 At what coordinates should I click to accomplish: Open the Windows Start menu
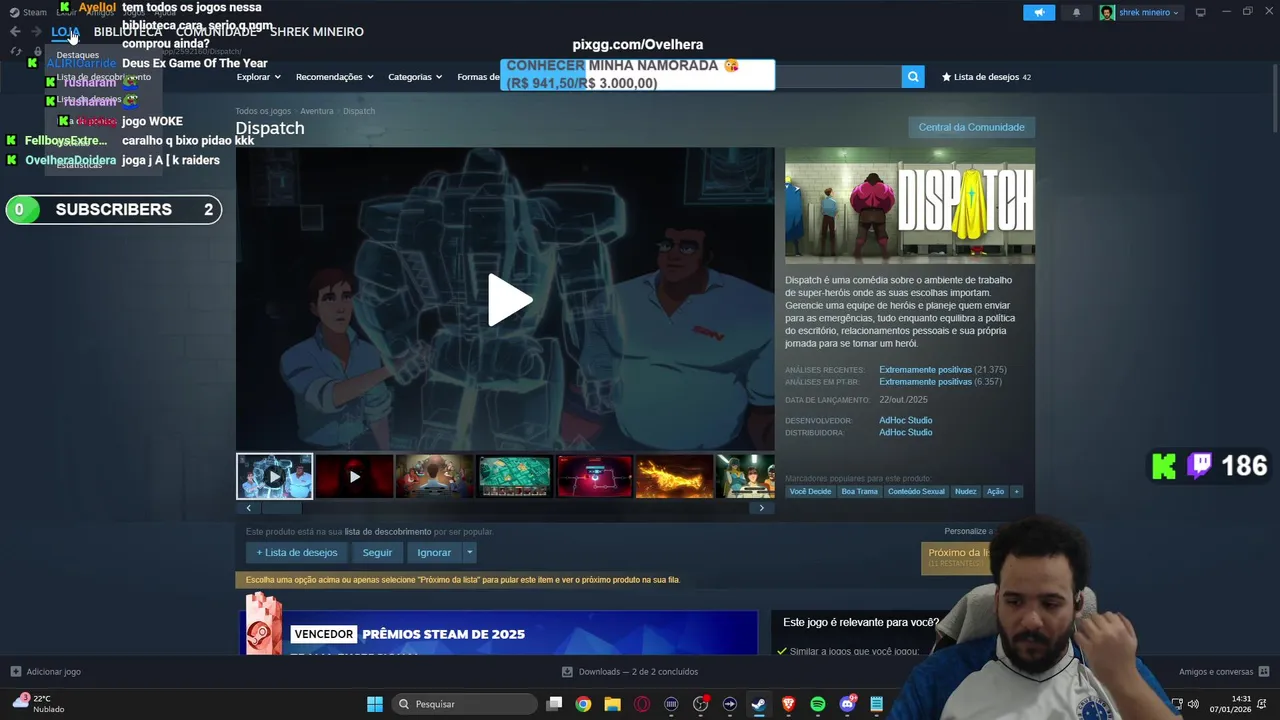pyautogui.click(x=375, y=704)
